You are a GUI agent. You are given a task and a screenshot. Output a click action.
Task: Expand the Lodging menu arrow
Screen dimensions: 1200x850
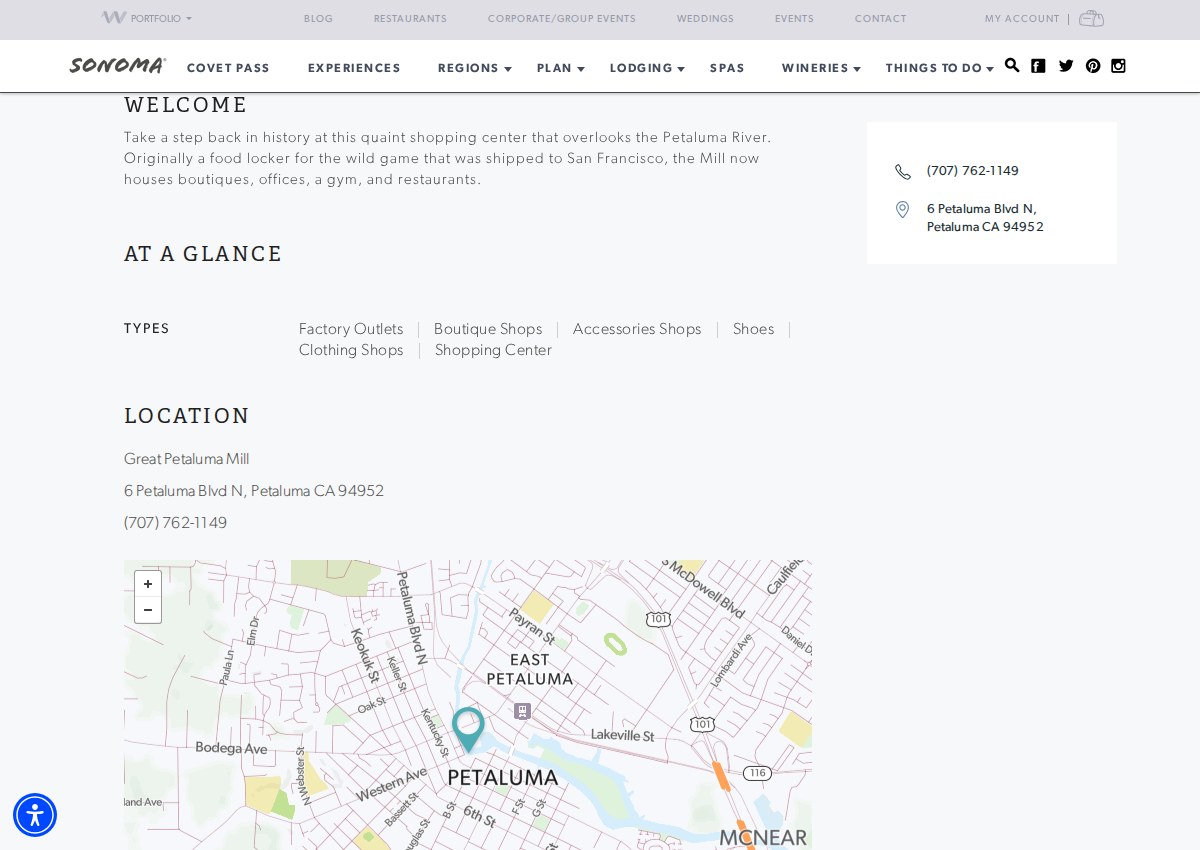click(681, 69)
